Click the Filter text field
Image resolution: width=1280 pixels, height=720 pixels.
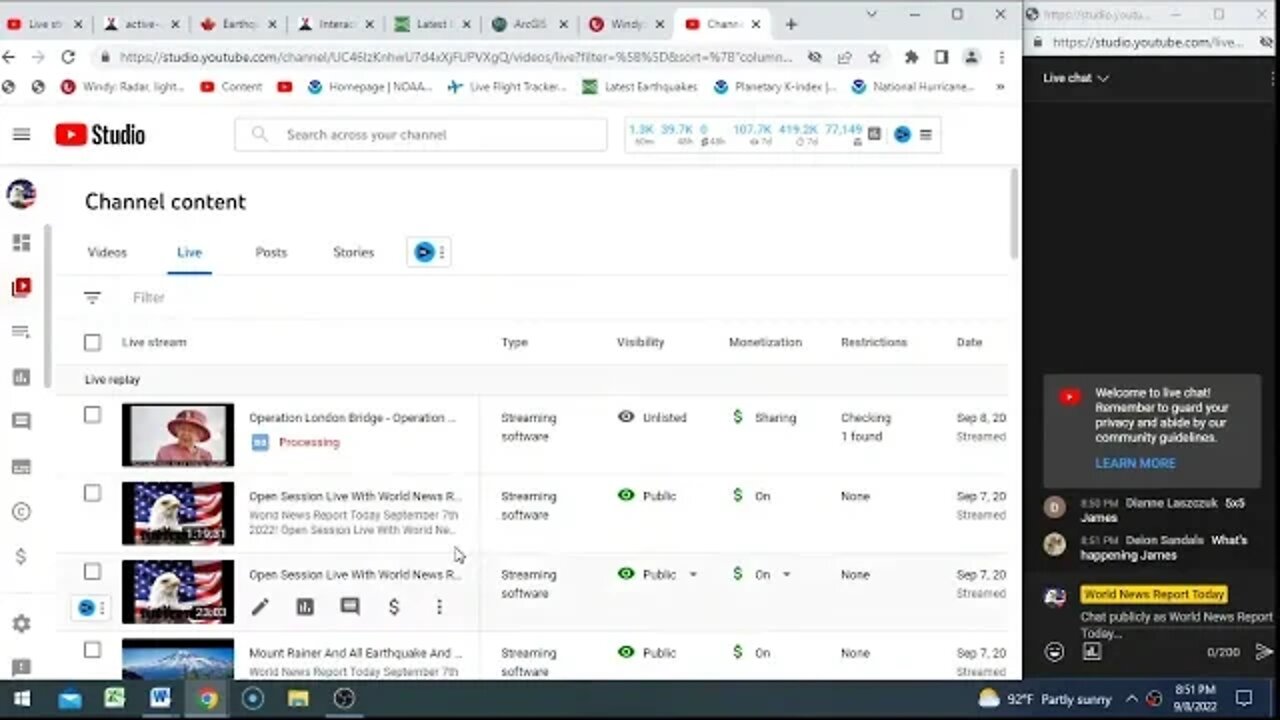pyautogui.click(x=149, y=297)
